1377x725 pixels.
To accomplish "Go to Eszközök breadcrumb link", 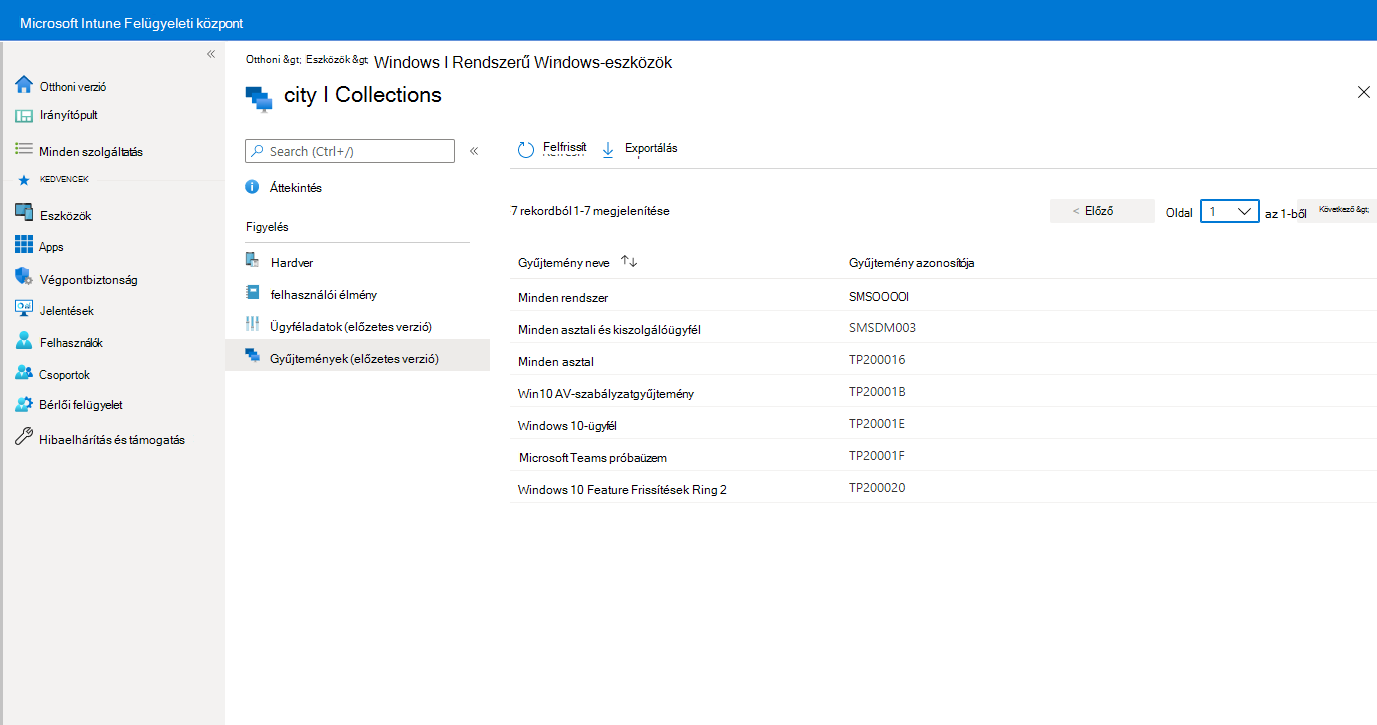I will (x=337, y=60).
